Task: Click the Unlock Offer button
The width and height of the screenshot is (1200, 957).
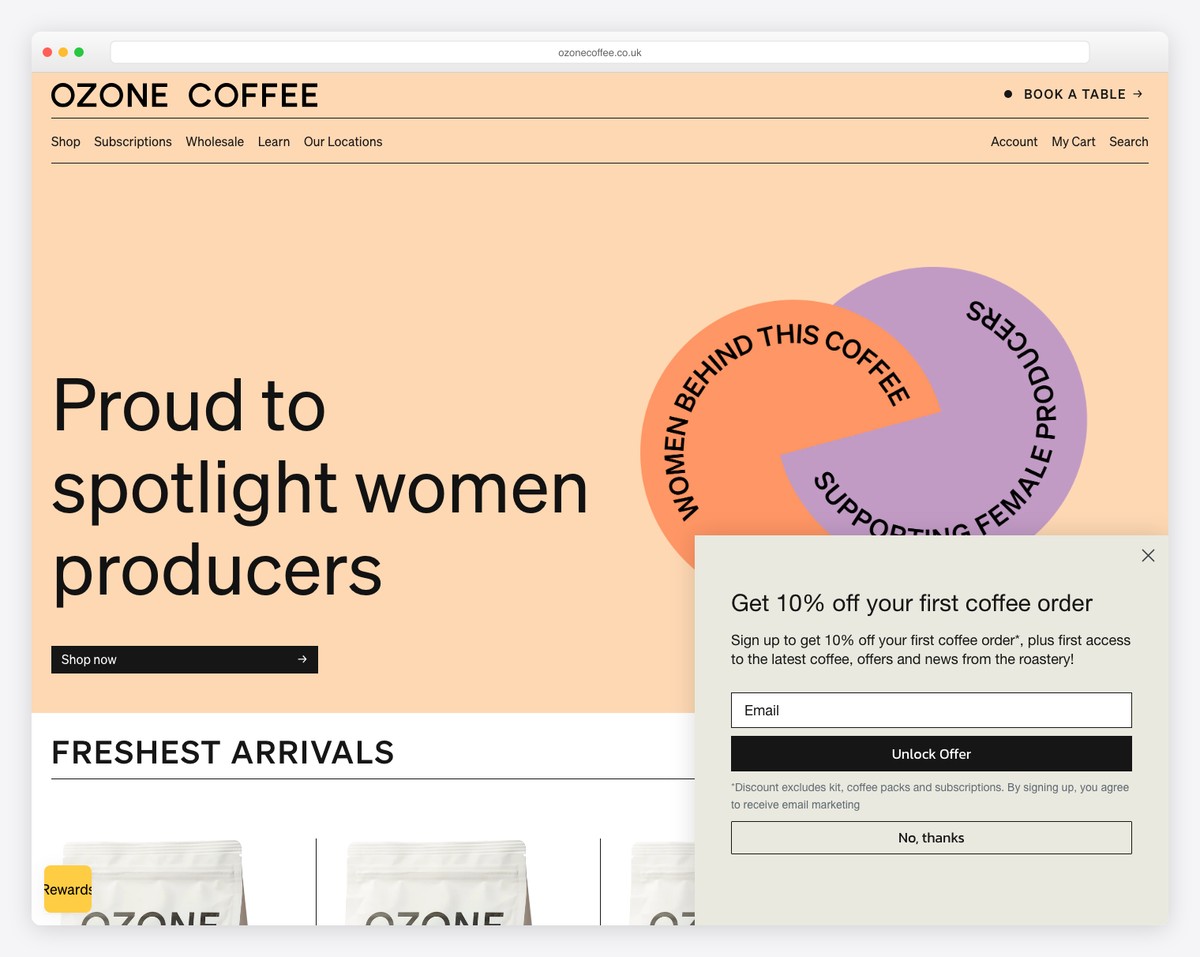Action: (931, 753)
